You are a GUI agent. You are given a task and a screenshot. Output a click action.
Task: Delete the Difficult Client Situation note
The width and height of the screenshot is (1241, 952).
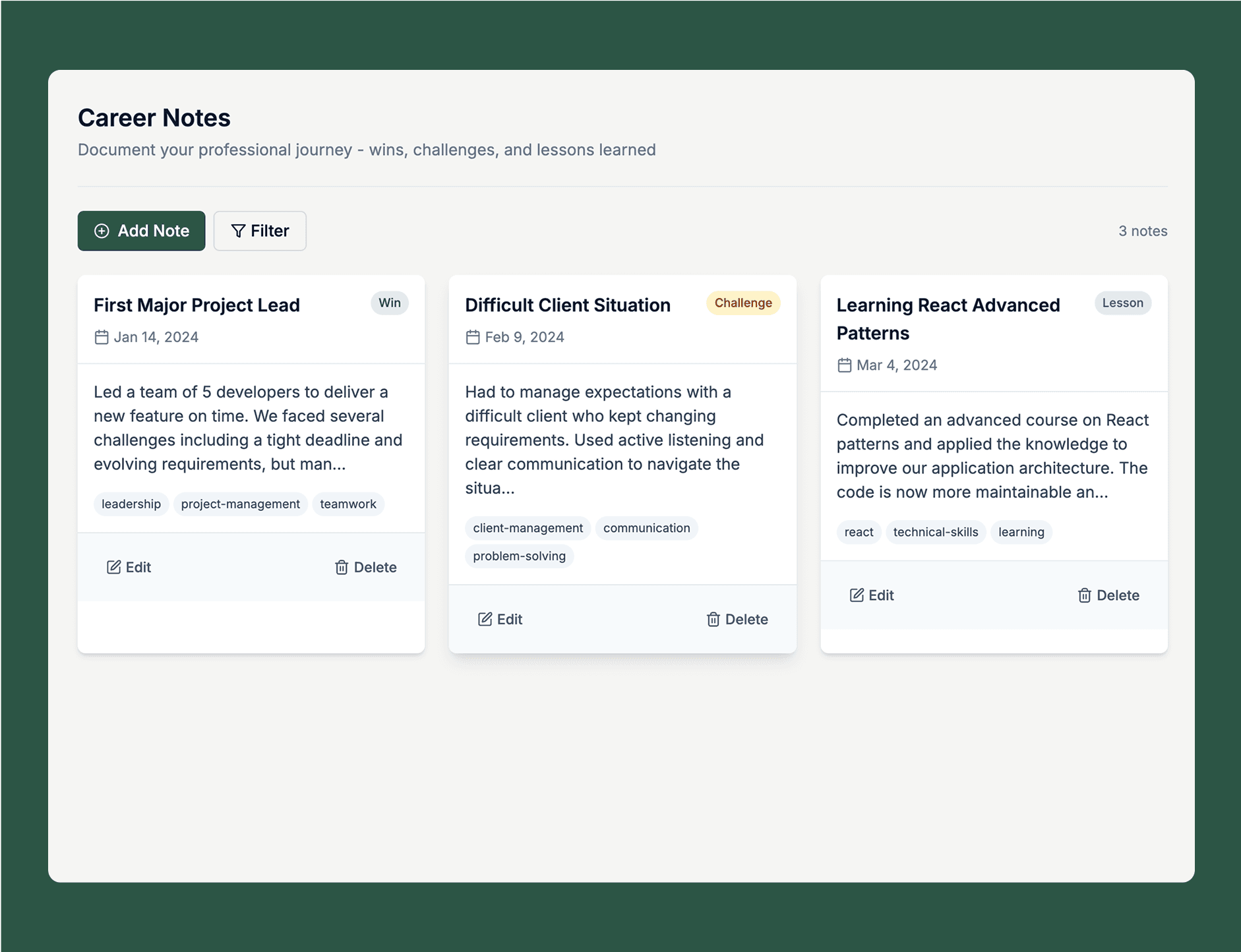pos(737,619)
